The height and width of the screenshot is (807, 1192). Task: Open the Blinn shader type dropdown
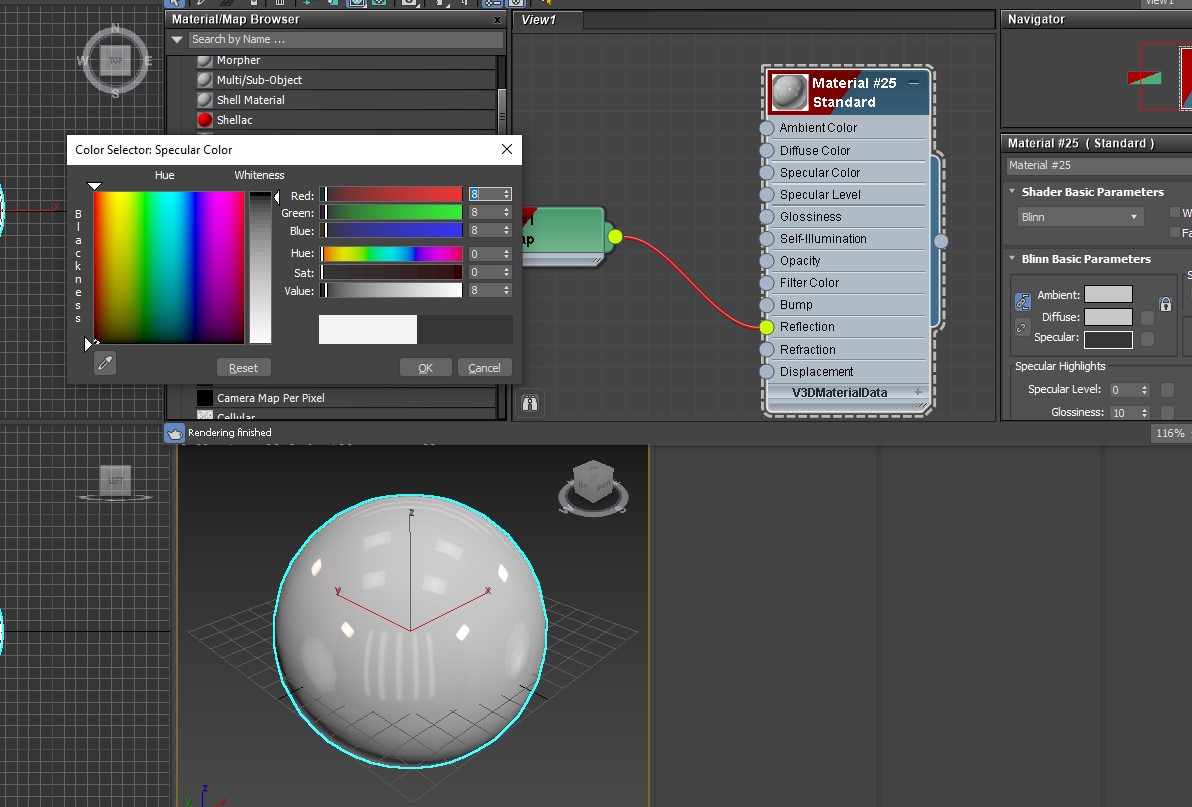[x=1080, y=217]
